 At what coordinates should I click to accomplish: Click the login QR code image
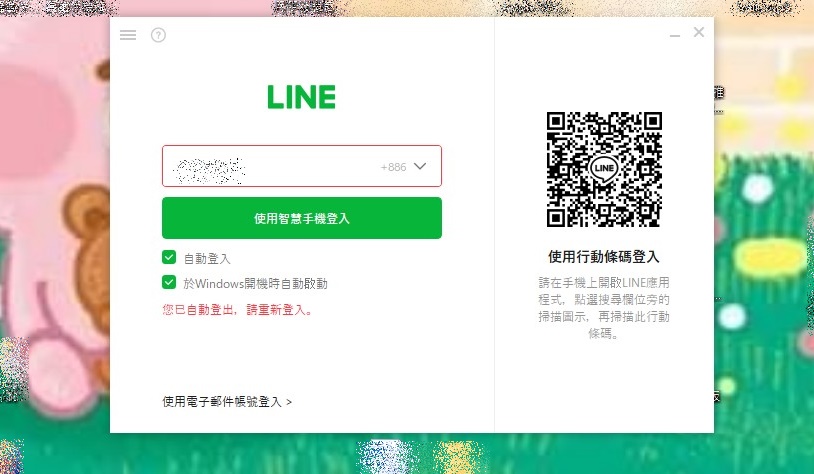[x=604, y=169]
